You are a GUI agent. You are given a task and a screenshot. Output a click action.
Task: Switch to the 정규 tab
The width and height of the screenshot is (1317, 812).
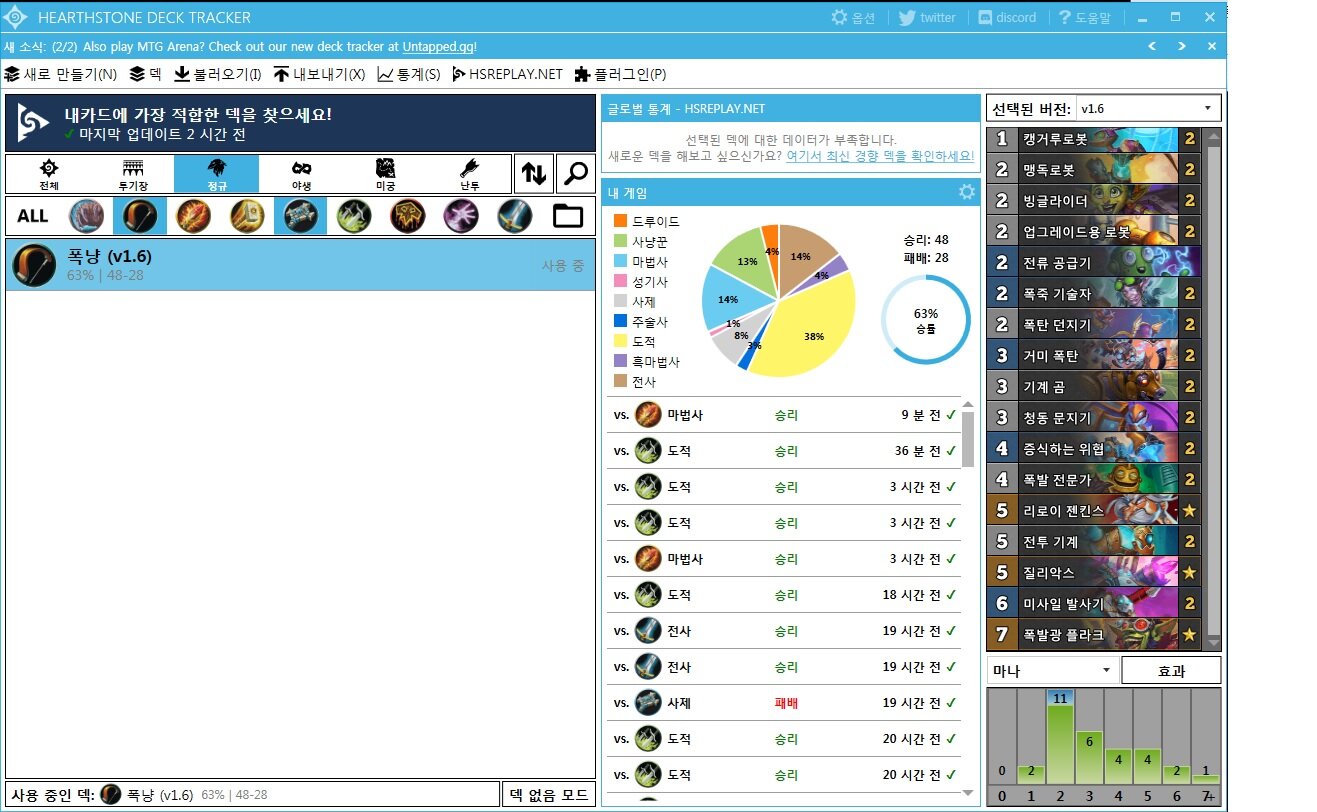(x=217, y=174)
